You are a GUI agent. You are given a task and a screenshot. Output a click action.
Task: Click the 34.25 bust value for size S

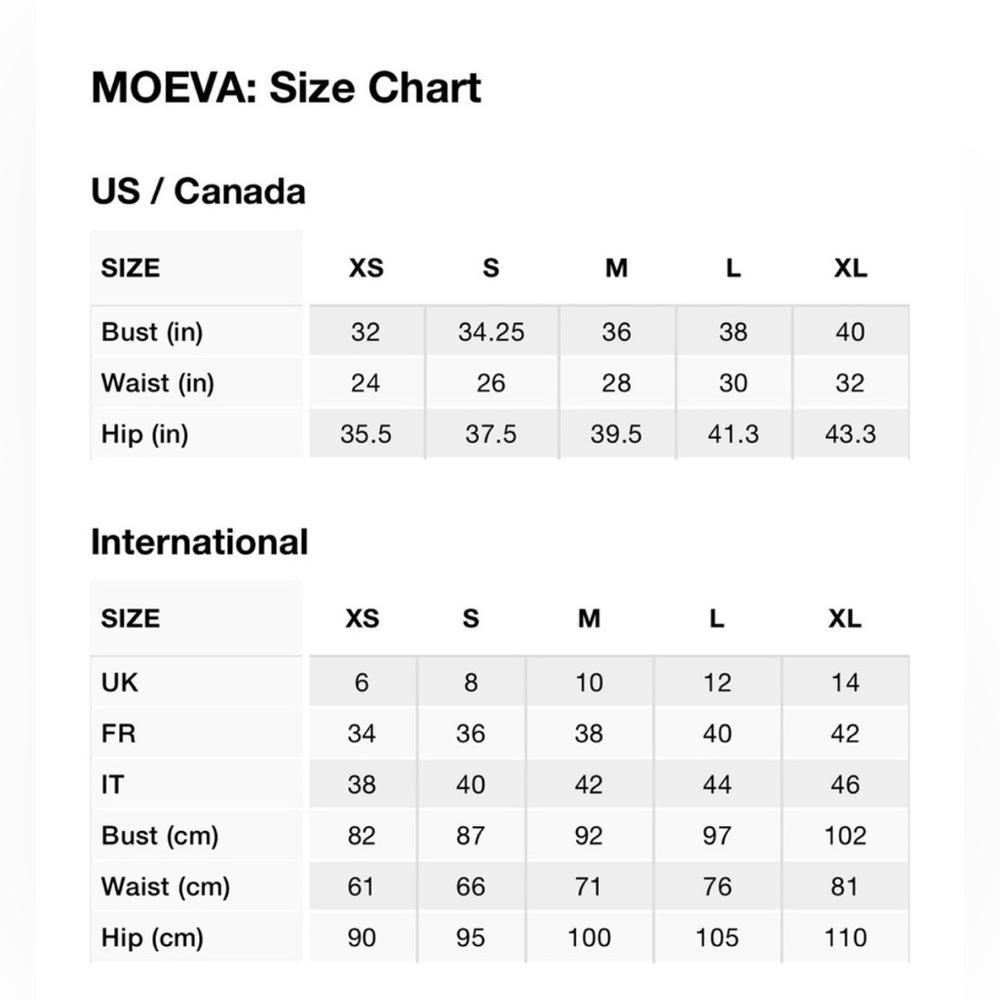tap(491, 332)
